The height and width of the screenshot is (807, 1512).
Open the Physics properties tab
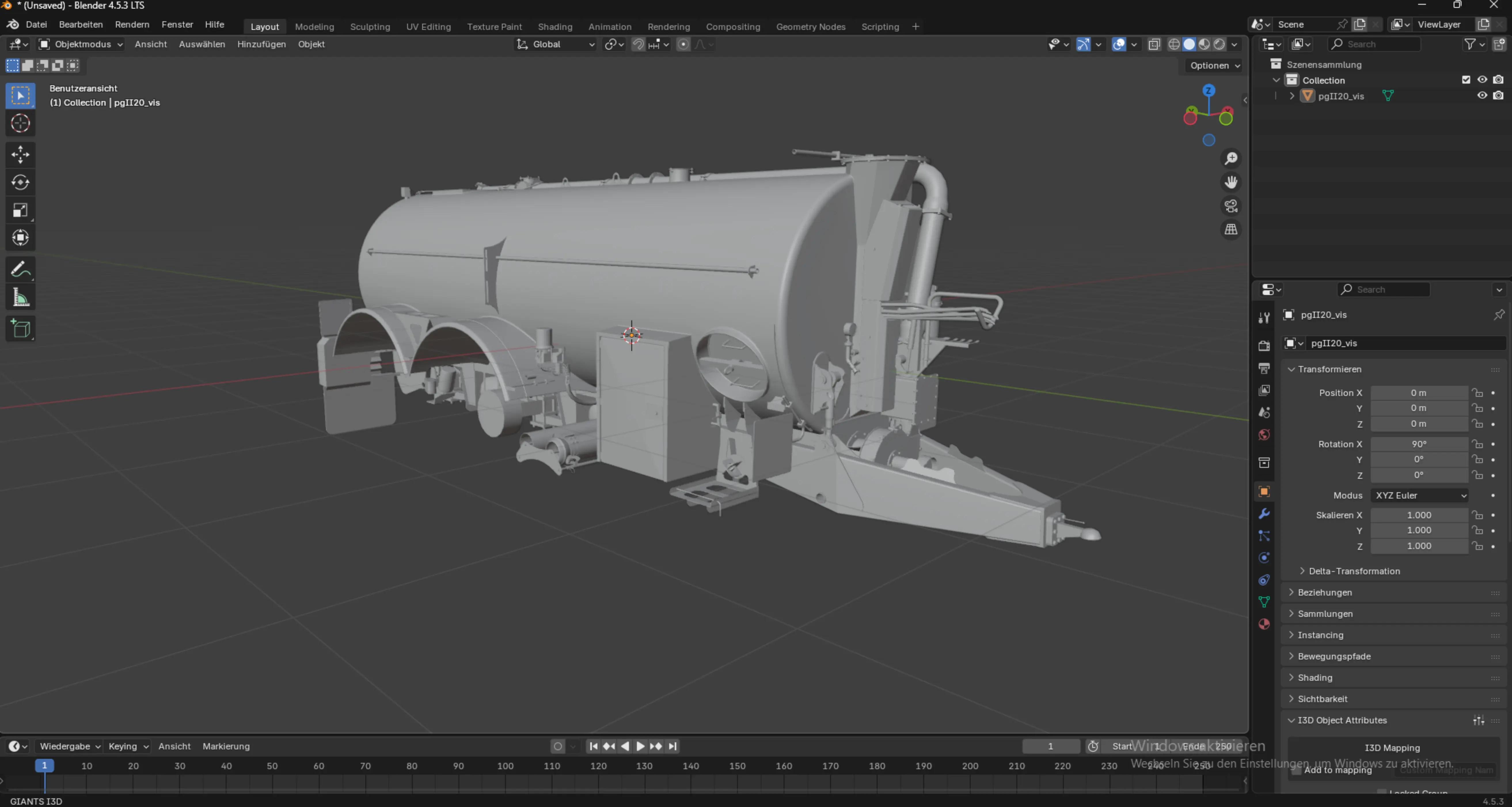(1264, 557)
